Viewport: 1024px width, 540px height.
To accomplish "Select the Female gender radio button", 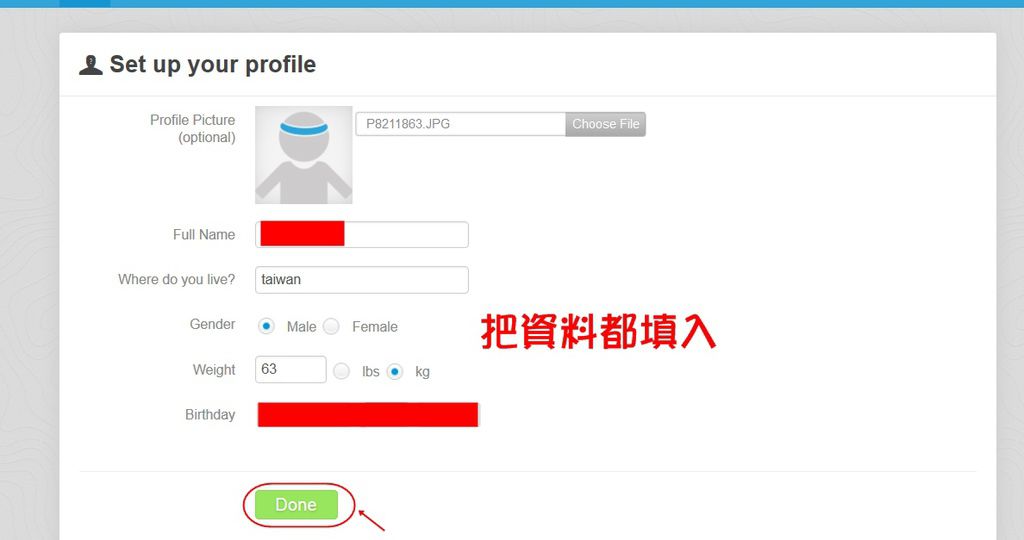I will (331, 326).
